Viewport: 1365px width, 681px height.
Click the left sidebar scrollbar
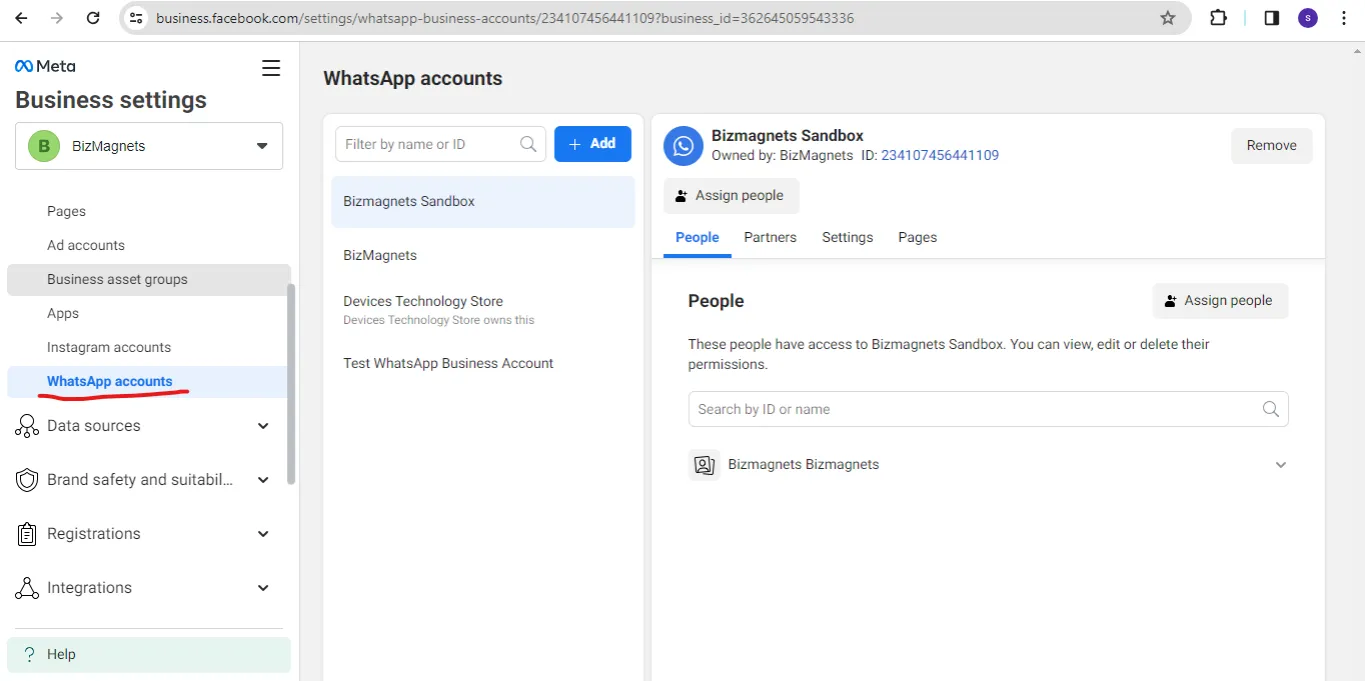point(291,384)
